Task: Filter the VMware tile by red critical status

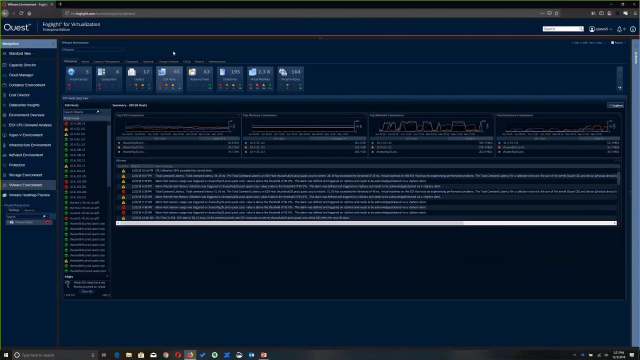Action: (x=48, y=222)
